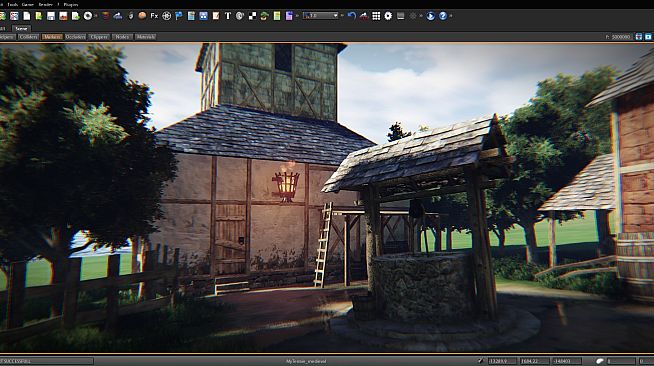
Task: Click the blue flag icon
Action: click(179, 16)
